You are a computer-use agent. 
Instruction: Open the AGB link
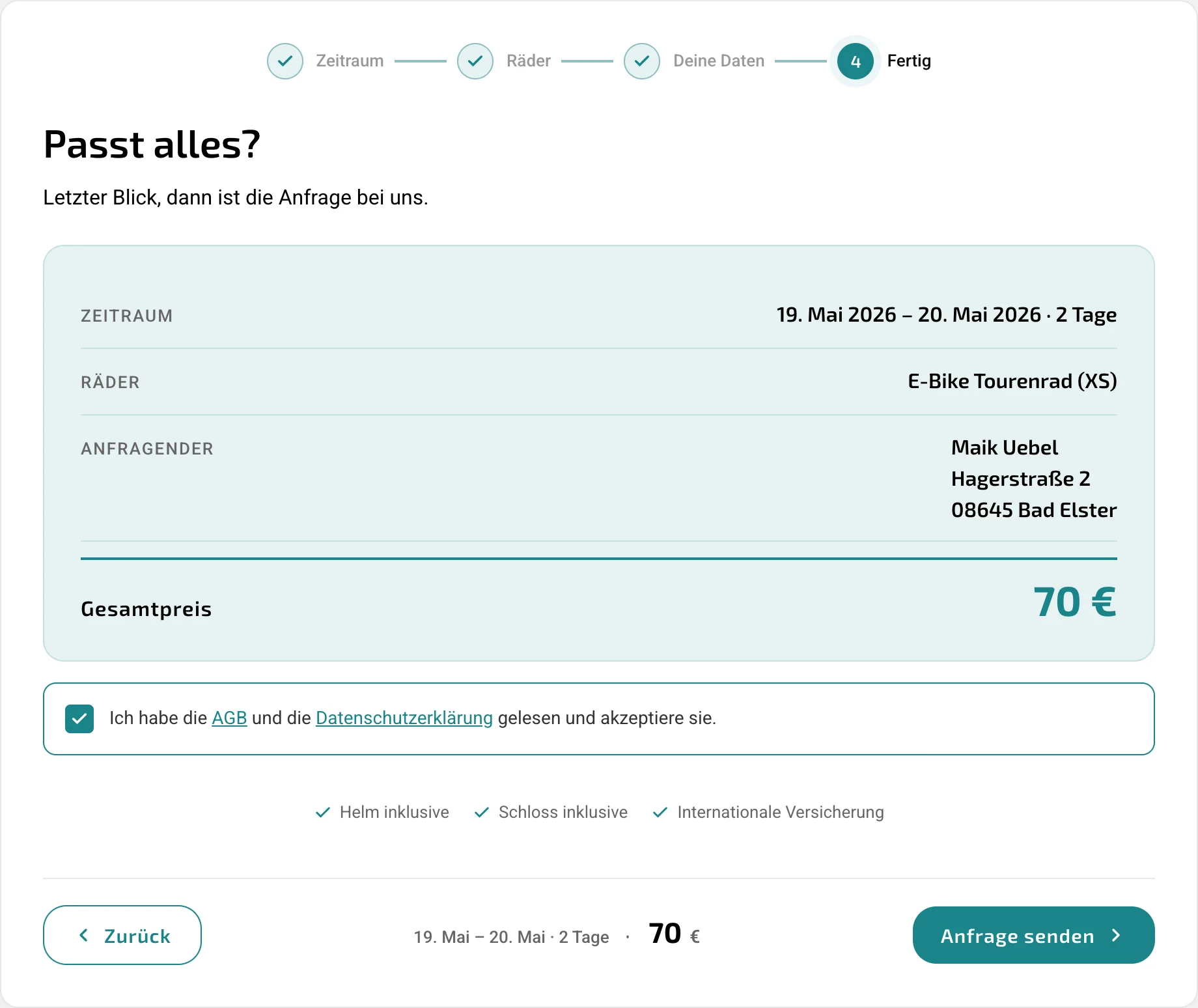coord(229,718)
